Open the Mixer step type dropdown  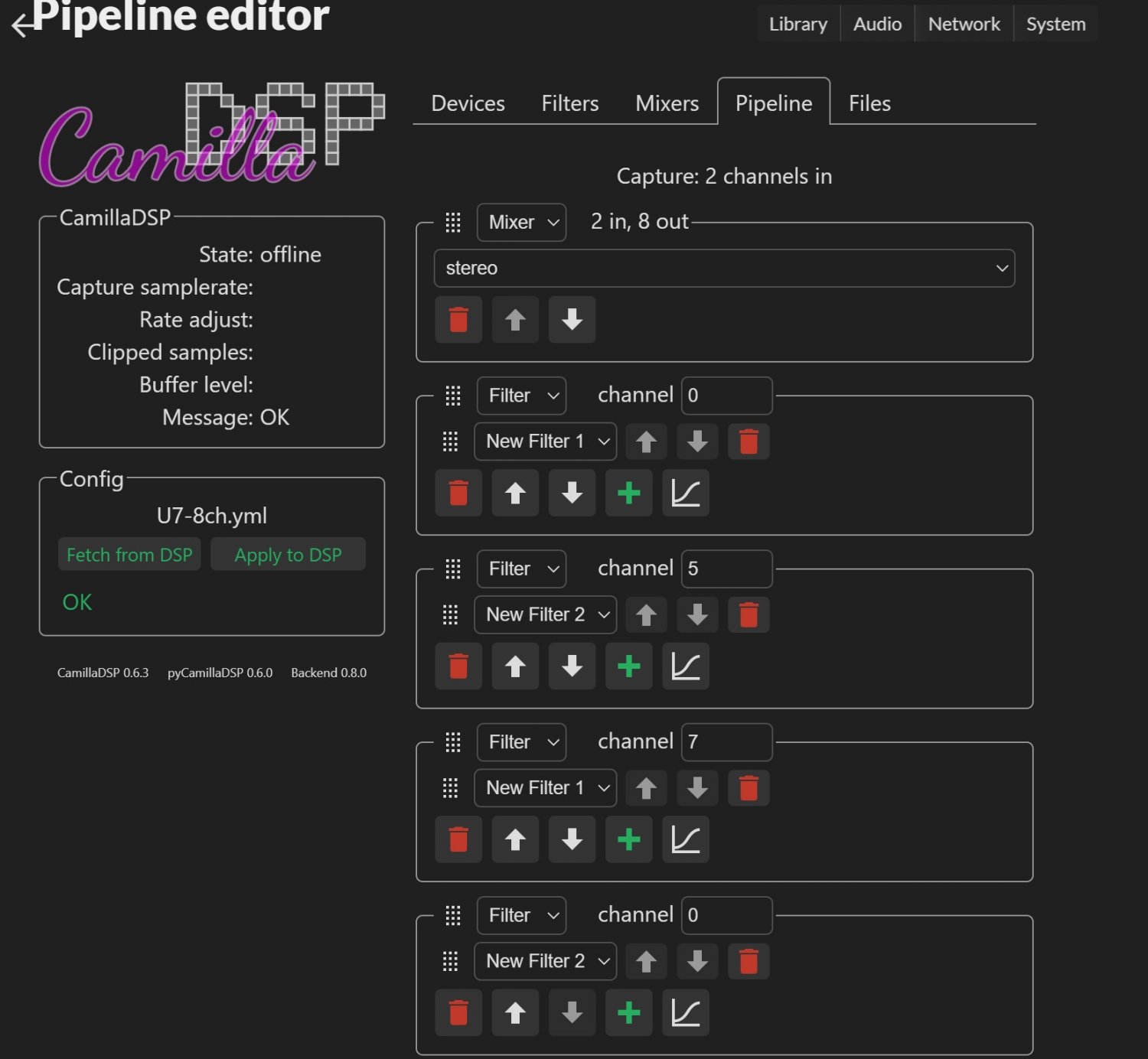(x=521, y=223)
